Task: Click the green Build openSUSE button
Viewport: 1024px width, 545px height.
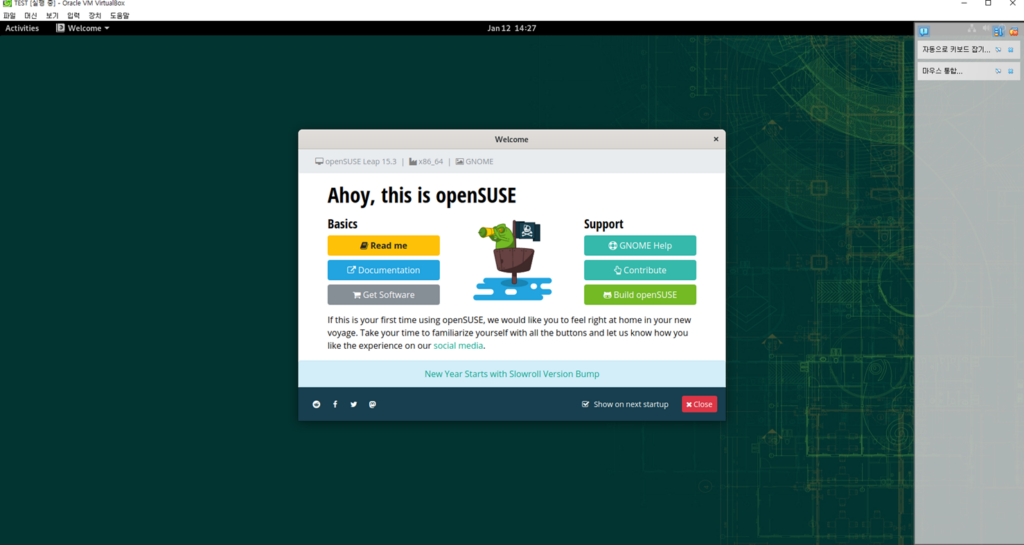Action: click(640, 295)
